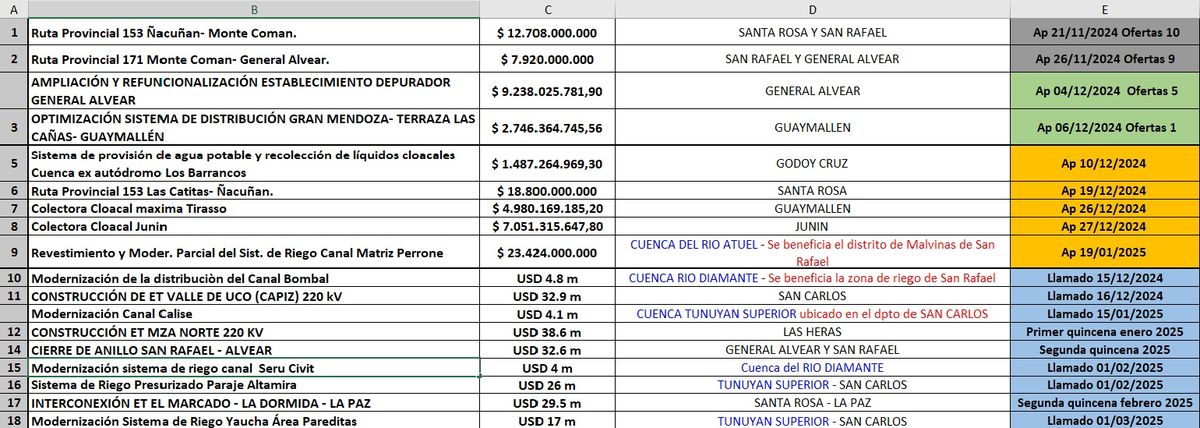Select row 12 header number

14,331
